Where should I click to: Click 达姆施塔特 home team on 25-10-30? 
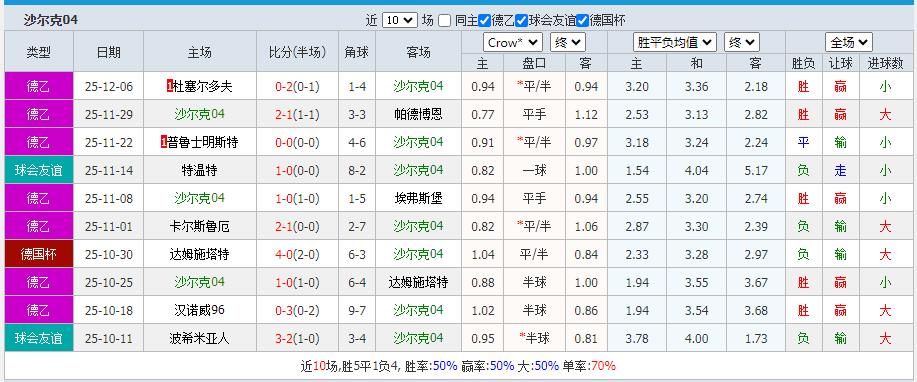199,254
